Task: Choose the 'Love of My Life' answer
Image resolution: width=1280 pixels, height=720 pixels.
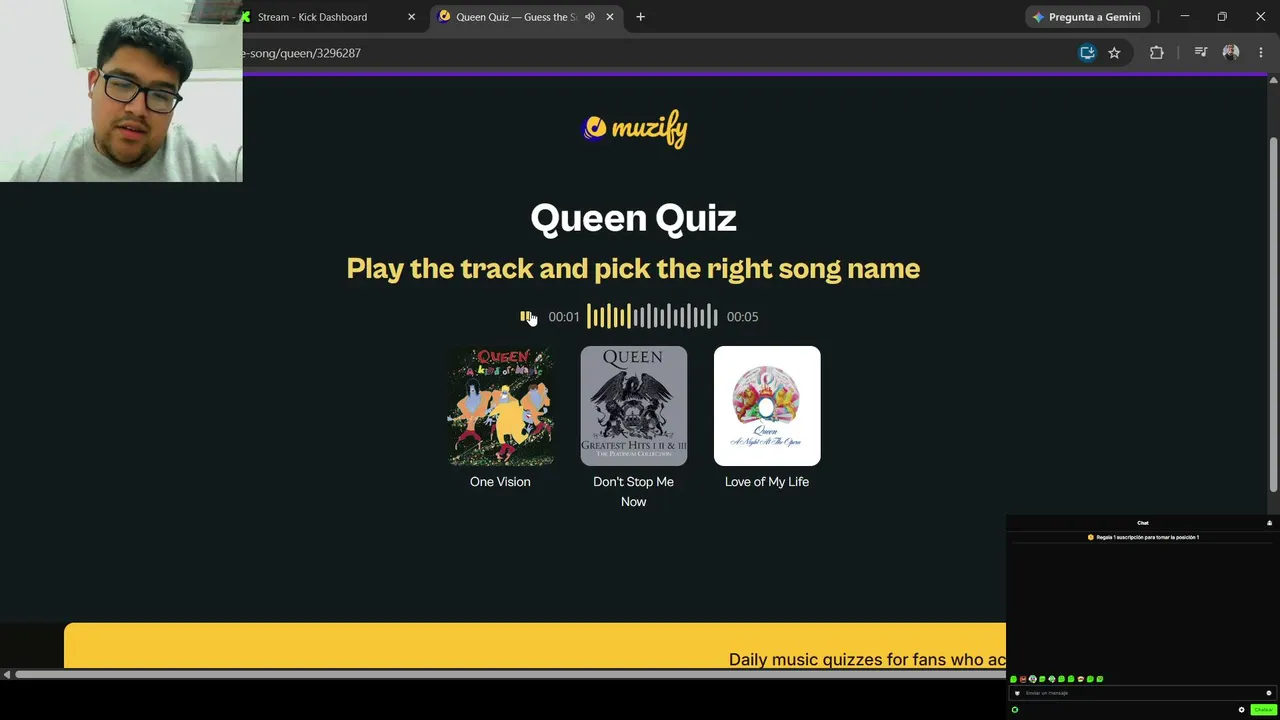Action: click(x=767, y=482)
